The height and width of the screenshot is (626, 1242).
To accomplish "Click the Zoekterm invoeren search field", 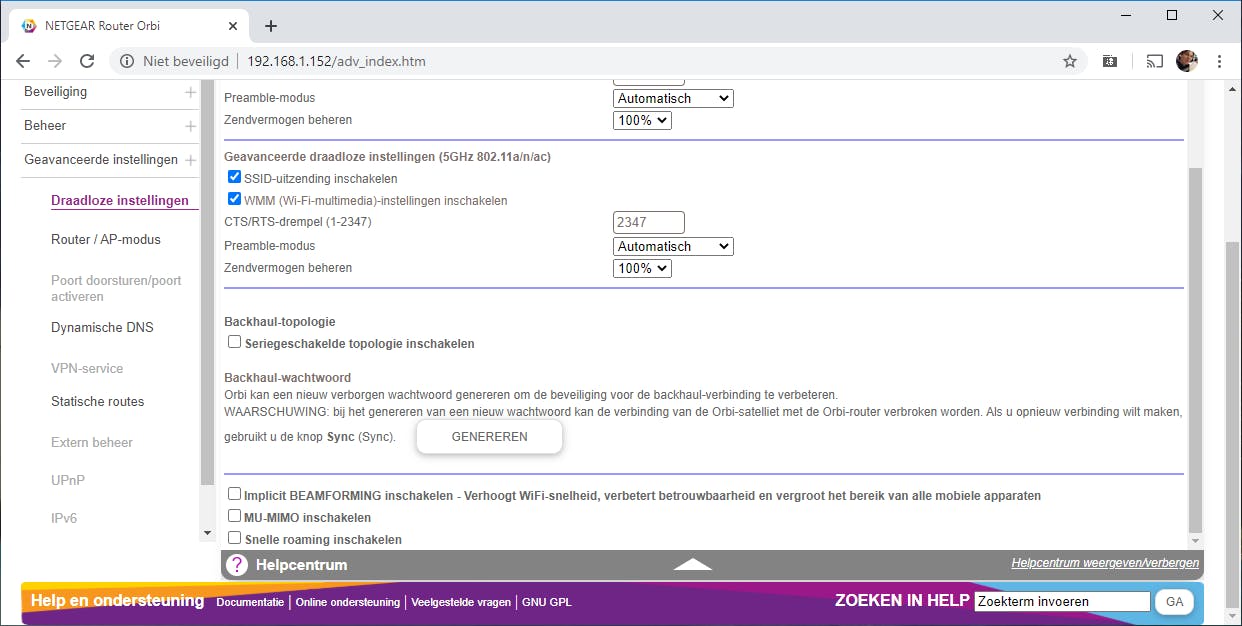I will pyautogui.click(x=1061, y=601).
